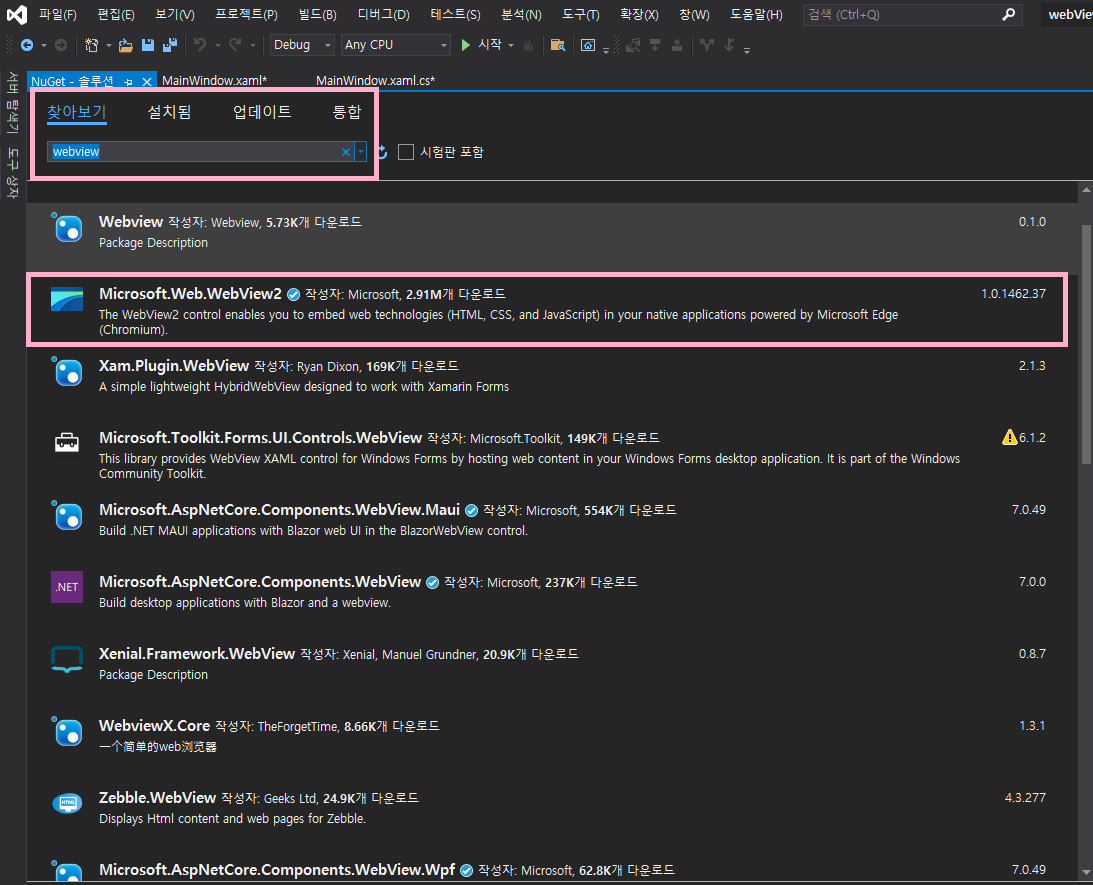Click the Xam.Plugin.WebView package icon
Image resolution: width=1093 pixels, height=885 pixels.
pyautogui.click(x=67, y=371)
